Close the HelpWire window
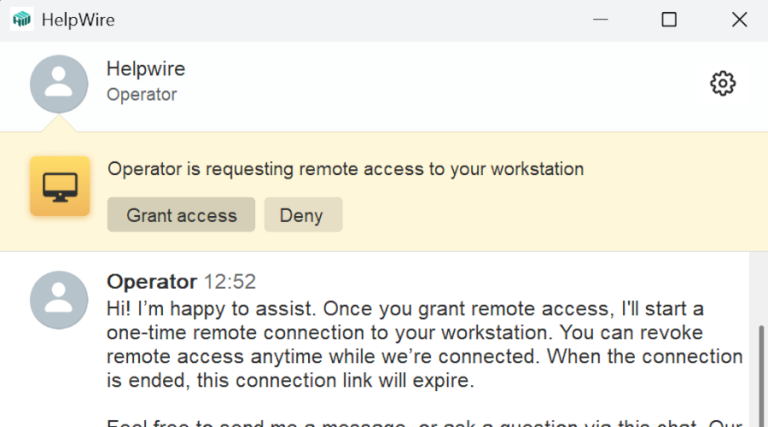Screen dimensions: 768x427 pyautogui.click(x=739, y=19)
